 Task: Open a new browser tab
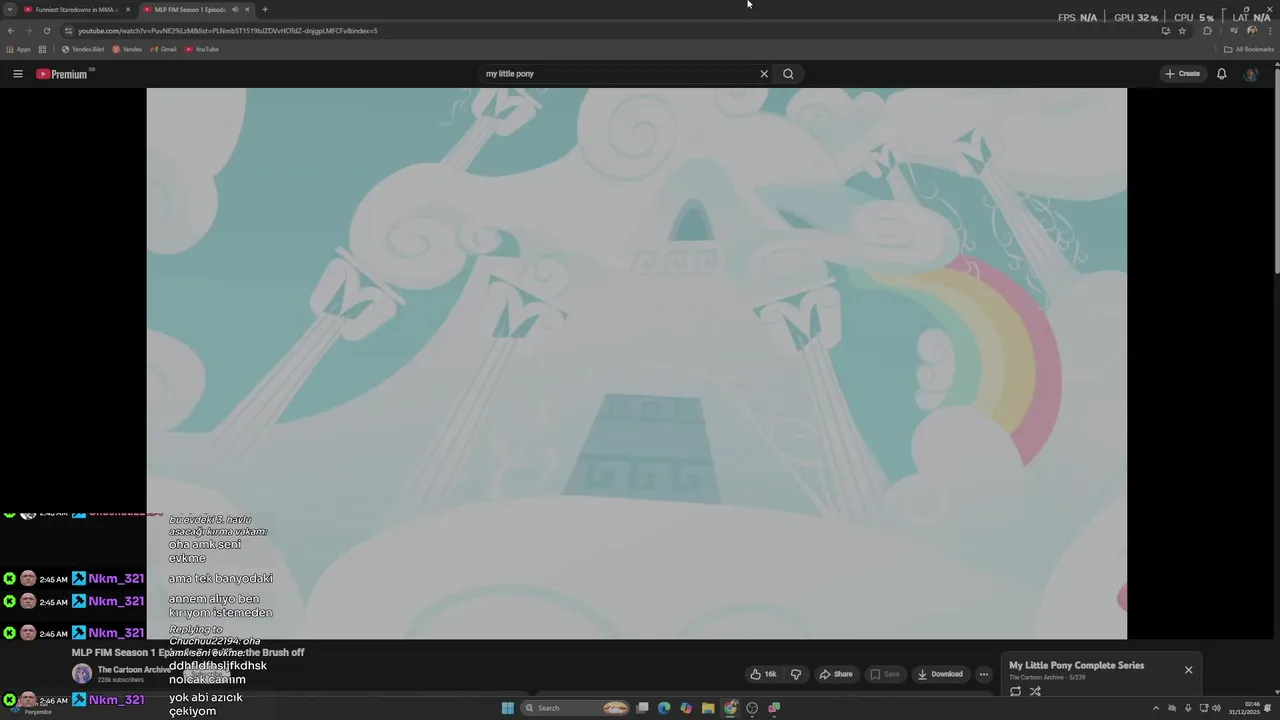pos(265,10)
